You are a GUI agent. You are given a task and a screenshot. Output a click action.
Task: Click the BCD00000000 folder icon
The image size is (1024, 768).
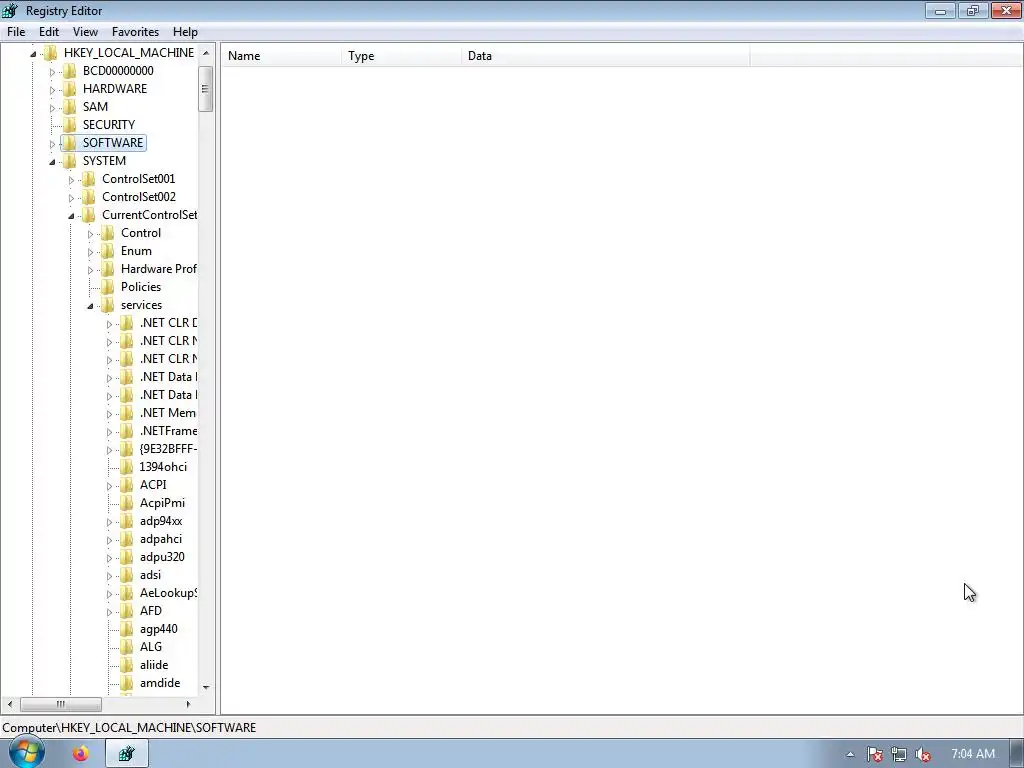(70, 71)
